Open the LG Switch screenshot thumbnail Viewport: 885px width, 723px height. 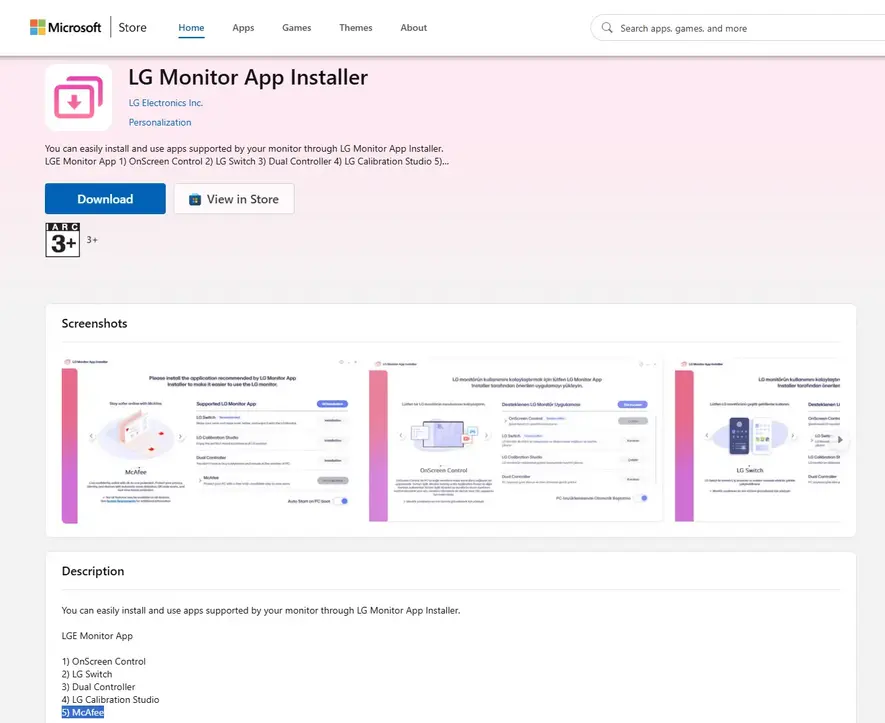tap(757, 440)
